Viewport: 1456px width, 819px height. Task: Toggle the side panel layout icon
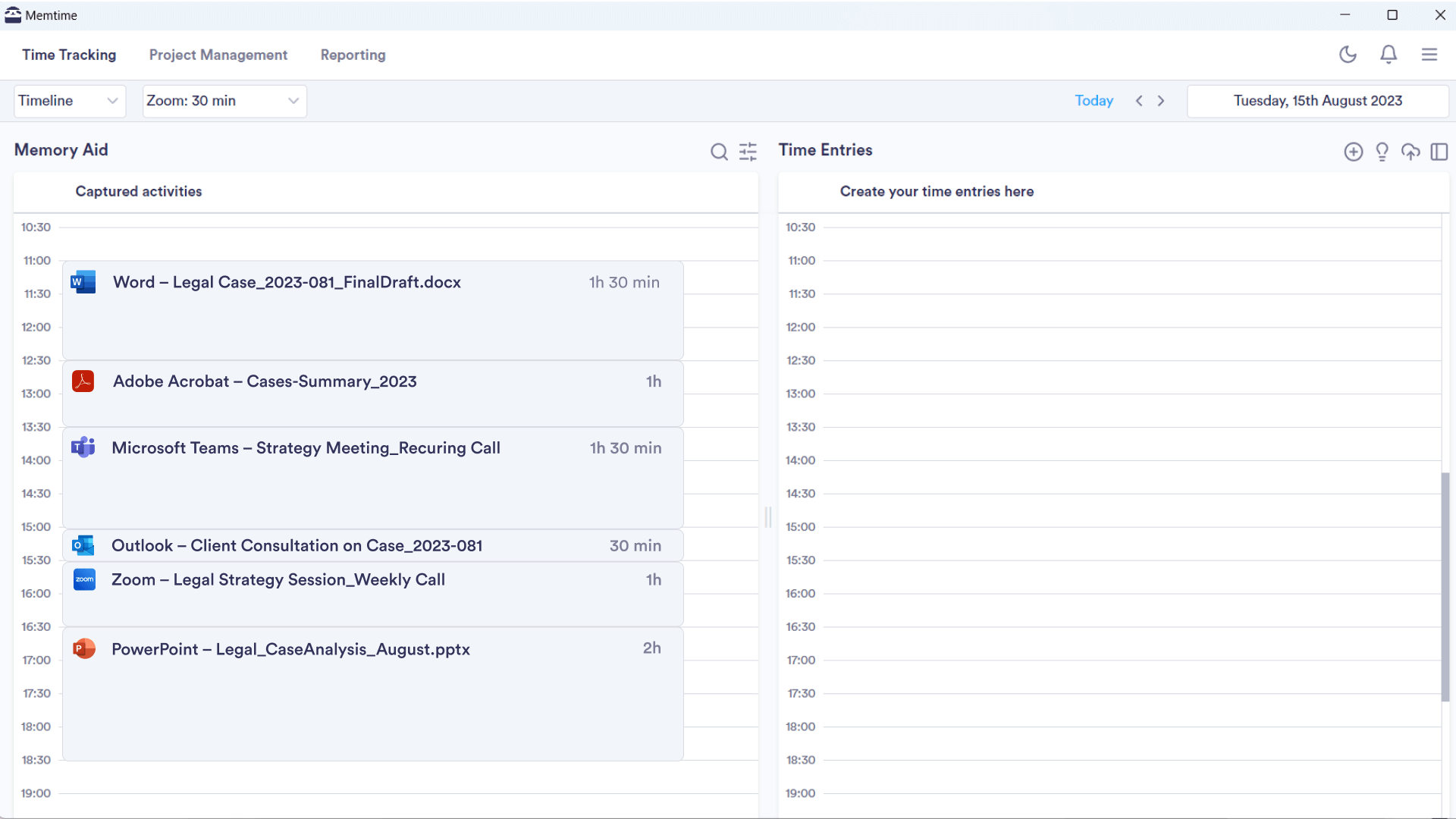tap(1439, 152)
